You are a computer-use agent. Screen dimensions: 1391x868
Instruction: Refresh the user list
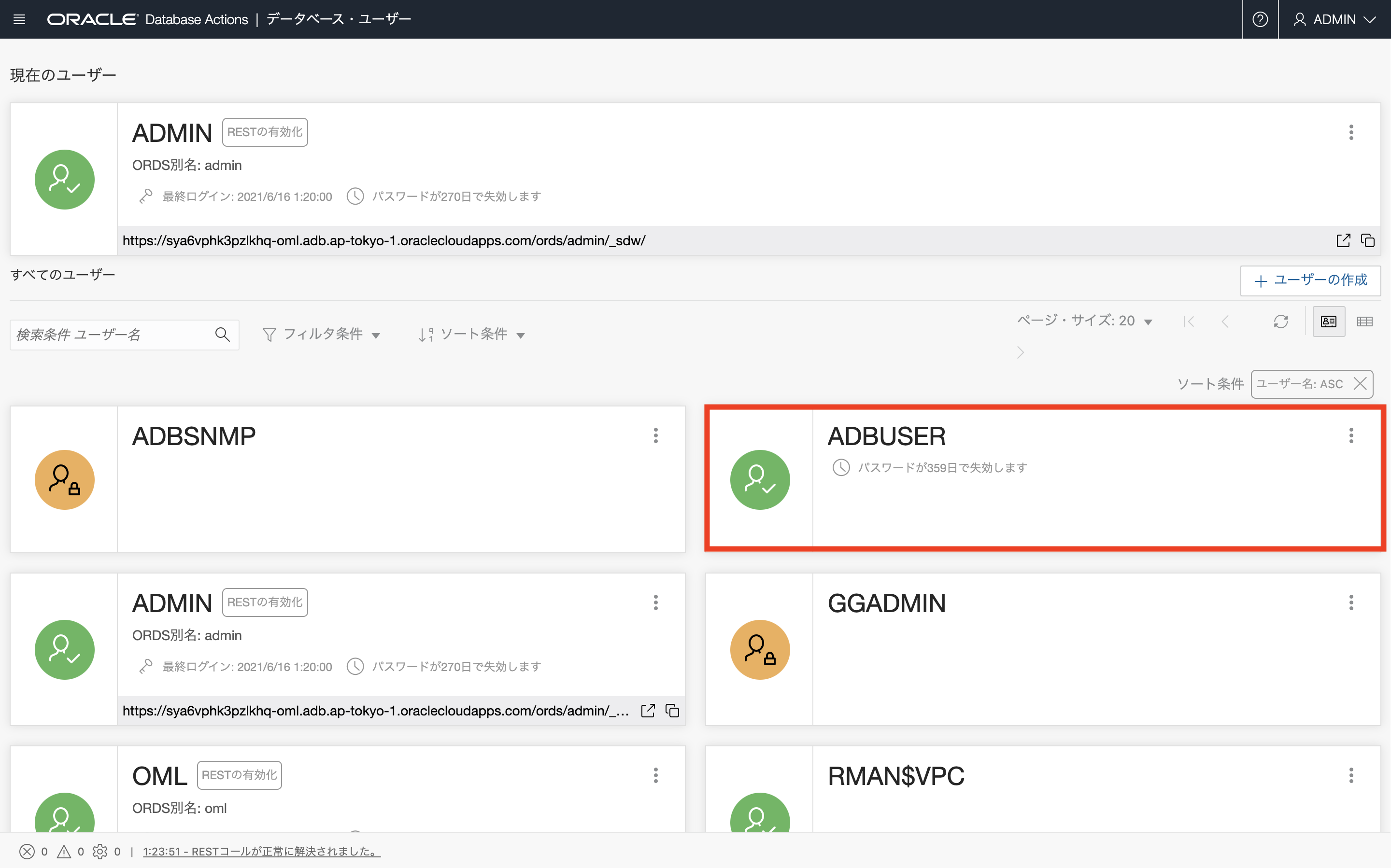[1280, 322]
